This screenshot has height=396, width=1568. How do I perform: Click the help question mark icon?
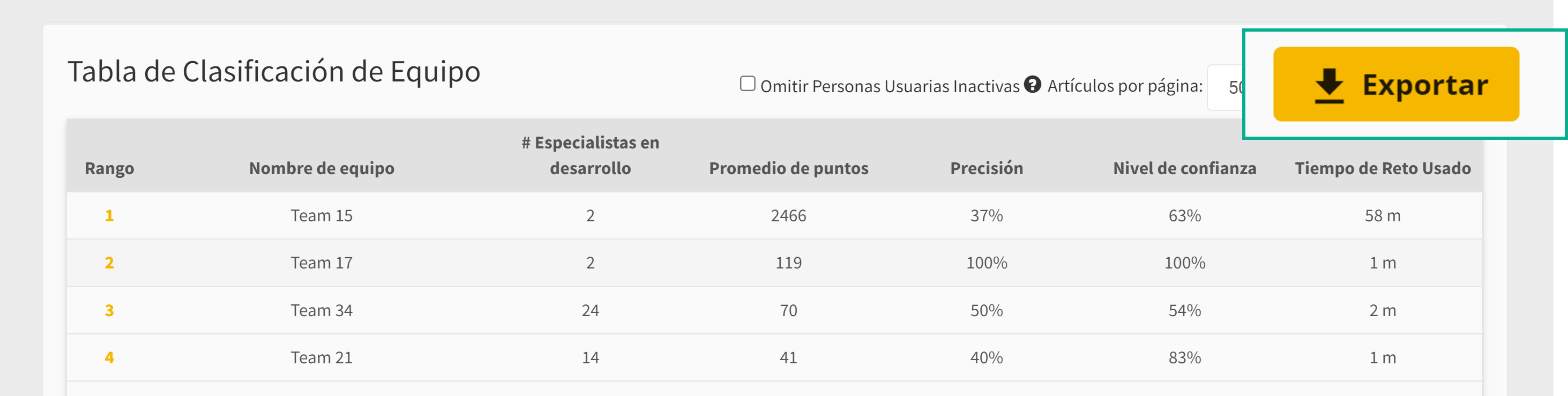click(x=1032, y=84)
